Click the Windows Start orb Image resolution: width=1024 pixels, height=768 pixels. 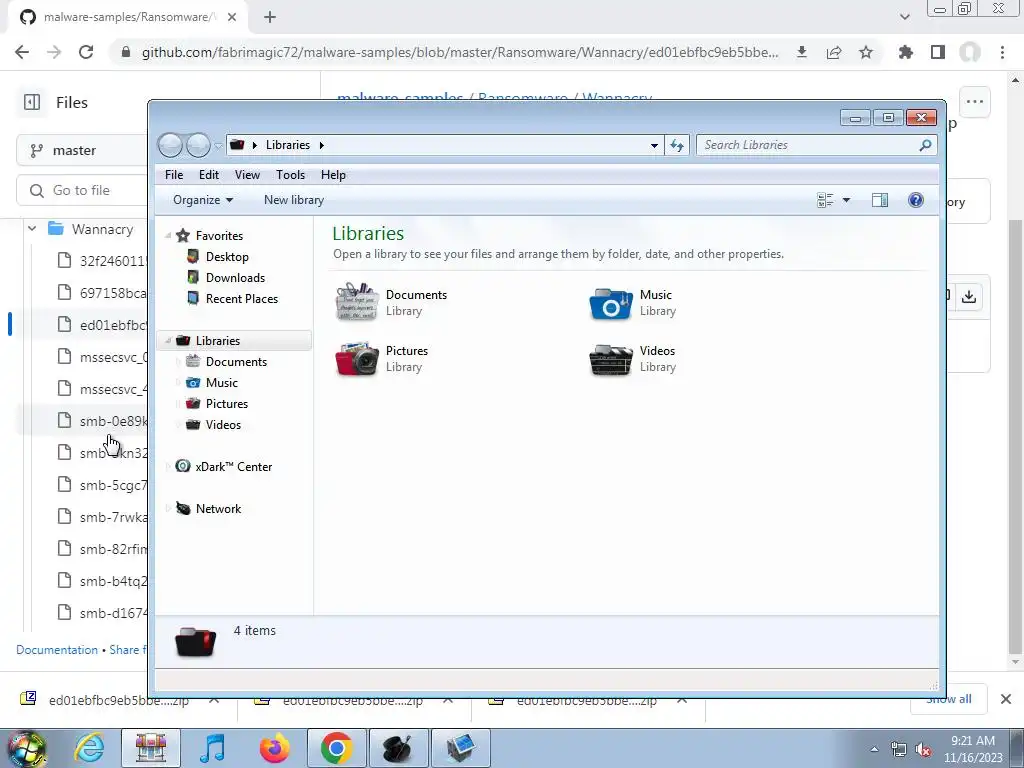click(27, 749)
